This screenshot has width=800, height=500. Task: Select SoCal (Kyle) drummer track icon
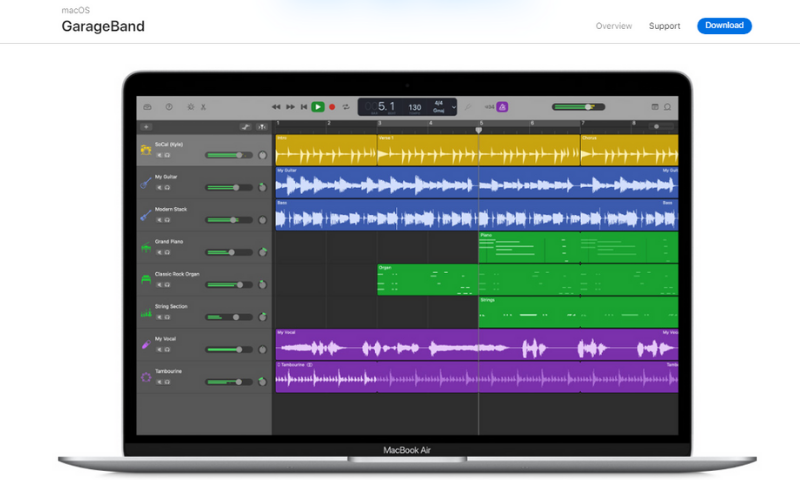click(x=146, y=150)
